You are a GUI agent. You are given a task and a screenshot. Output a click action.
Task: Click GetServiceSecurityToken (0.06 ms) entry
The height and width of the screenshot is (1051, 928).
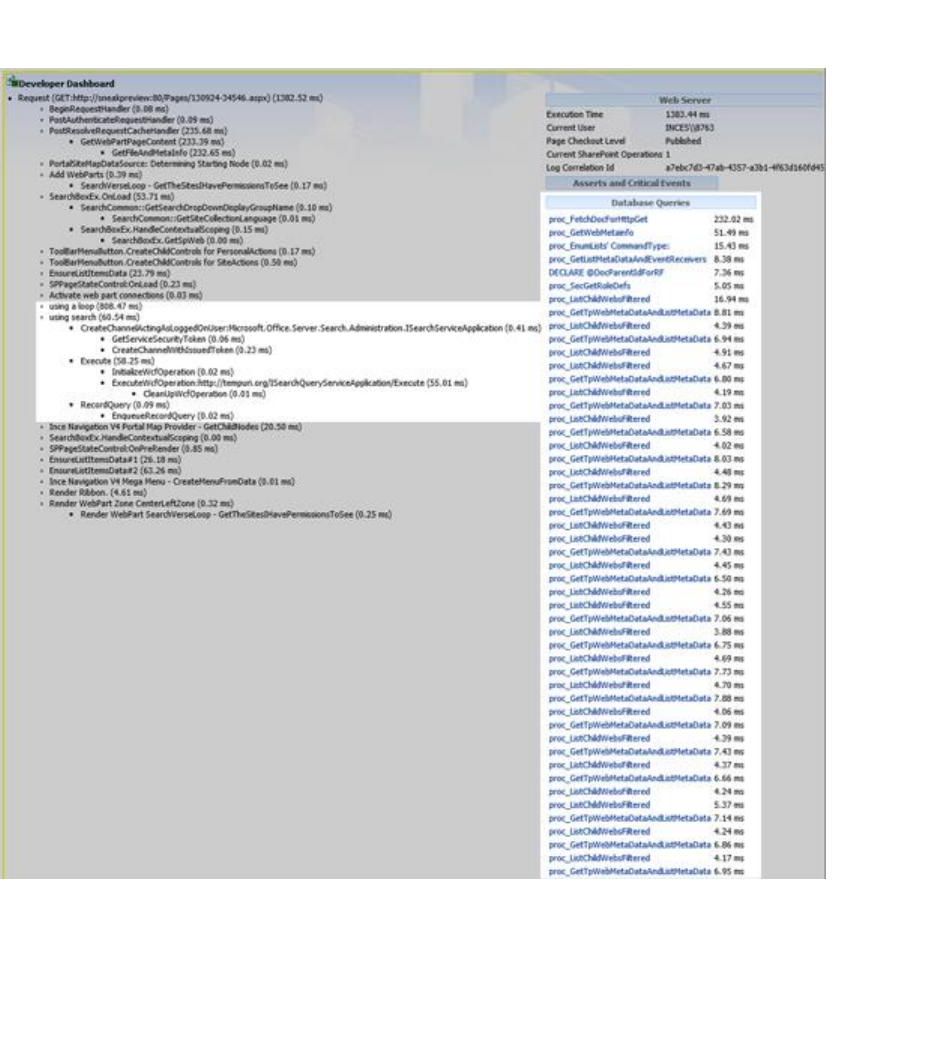tap(178, 339)
